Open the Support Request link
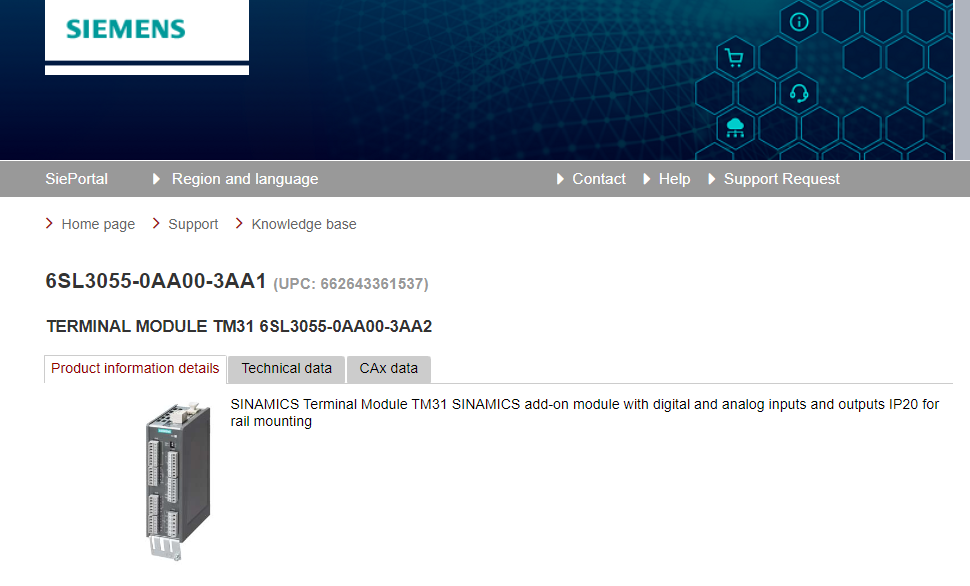 pos(781,179)
